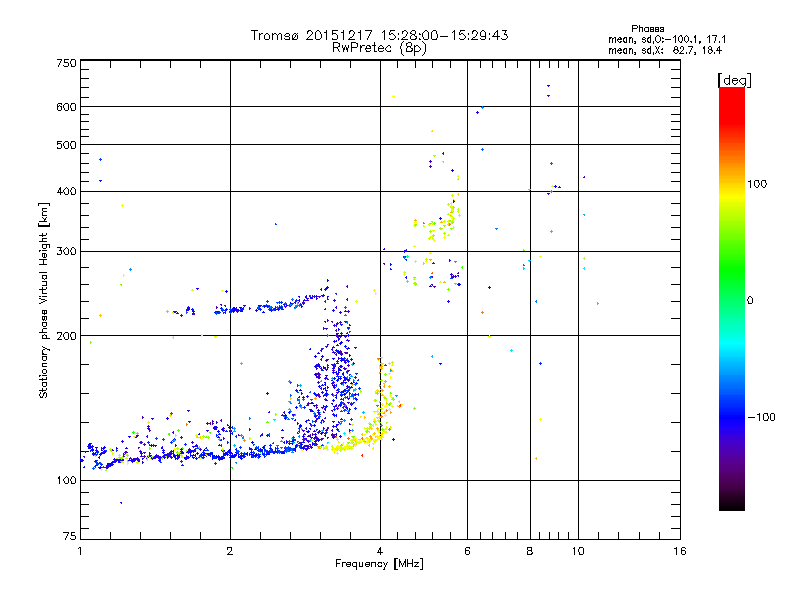Screen dimensions: 800x600
Task: Click the x-axis tick label '1'
Action: click(80, 551)
